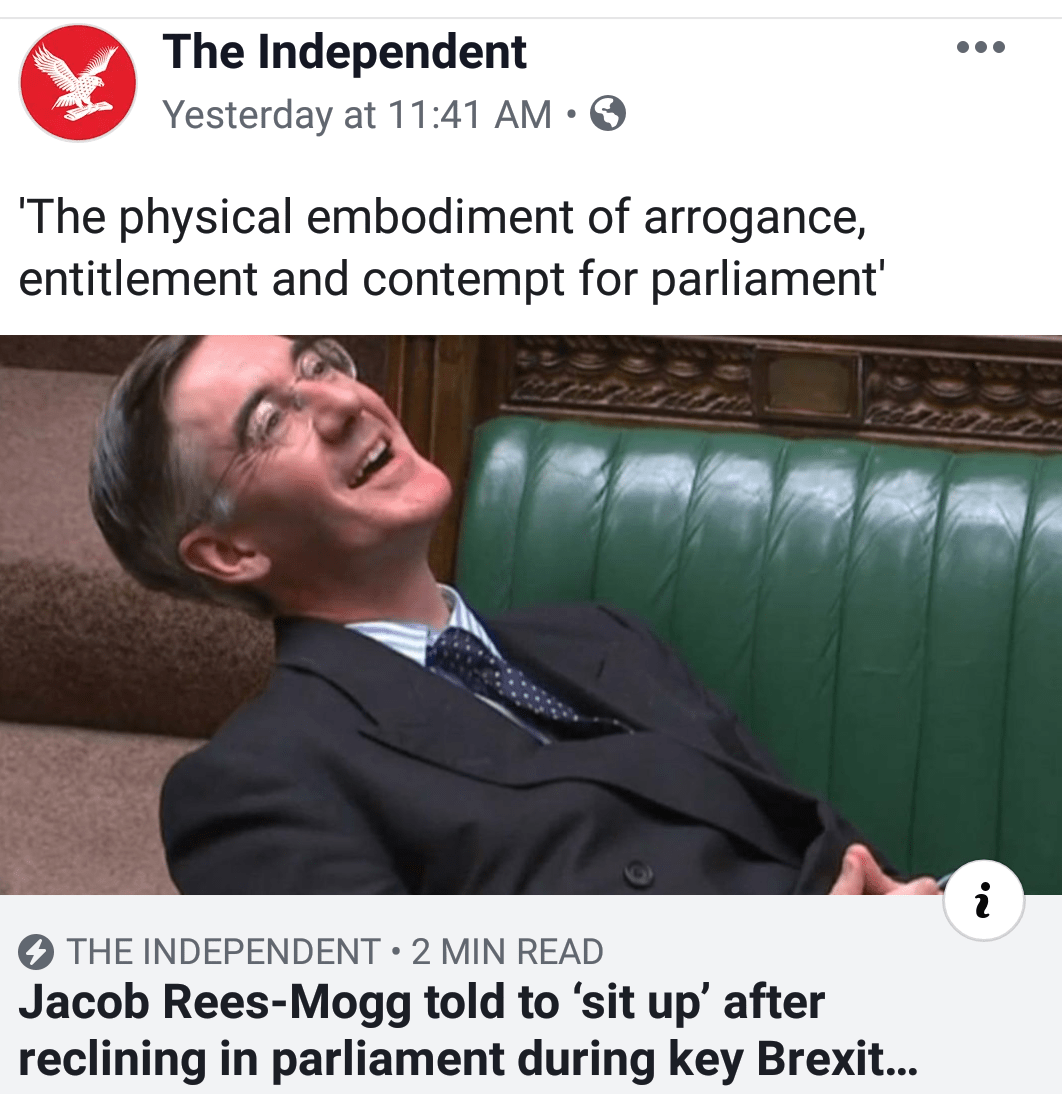Viewport: 1062px width, 1094px height.
Task: Tap the globe public-audience icon
Action: [x=608, y=114]
